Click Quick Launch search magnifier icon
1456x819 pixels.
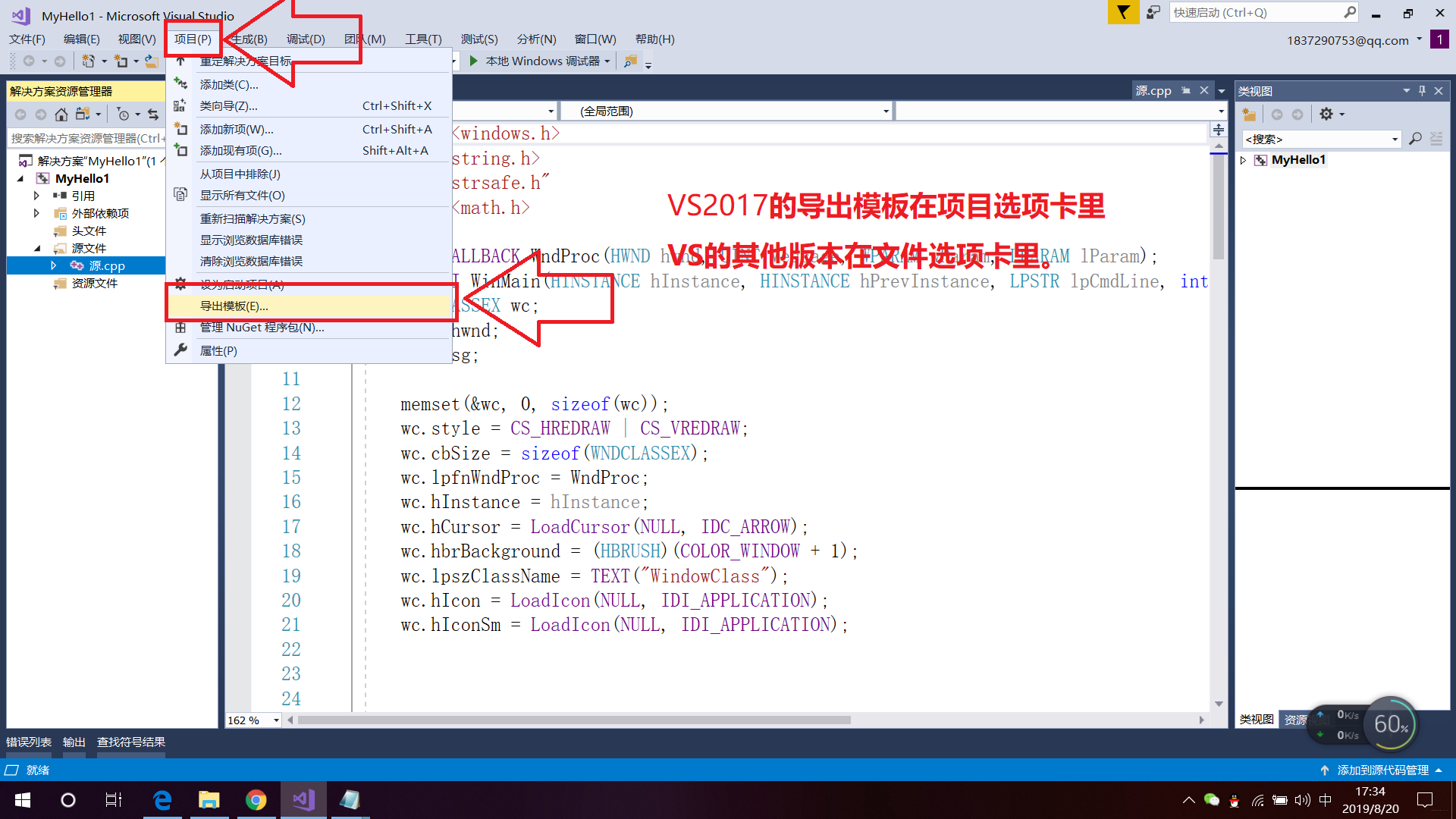pyautogui.click(x=1350, y=12)
